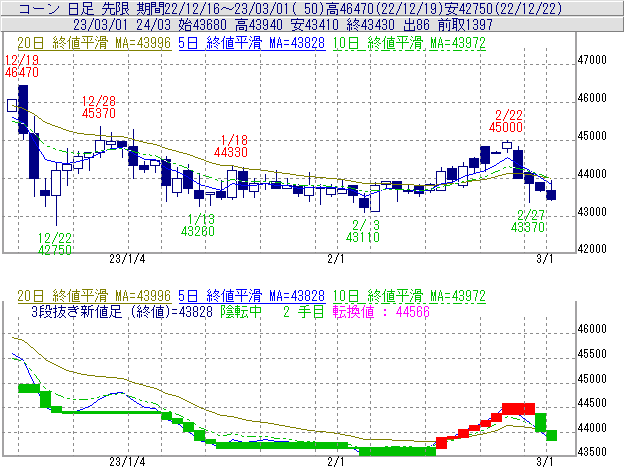Select upper chart 20日 終値平滑 MA=43996 legend

pos(94,43)
